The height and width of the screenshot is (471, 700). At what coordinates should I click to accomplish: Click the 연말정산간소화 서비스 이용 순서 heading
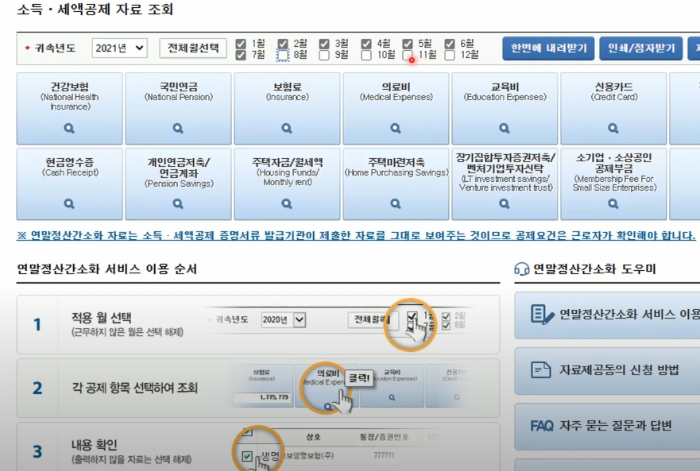(x=107, y=269)
